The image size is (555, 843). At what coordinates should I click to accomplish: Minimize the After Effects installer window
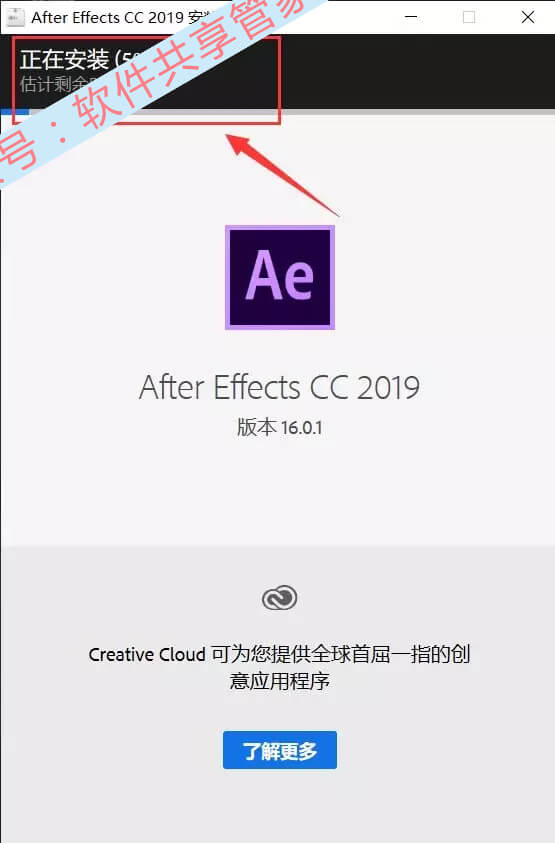[411, 17]
